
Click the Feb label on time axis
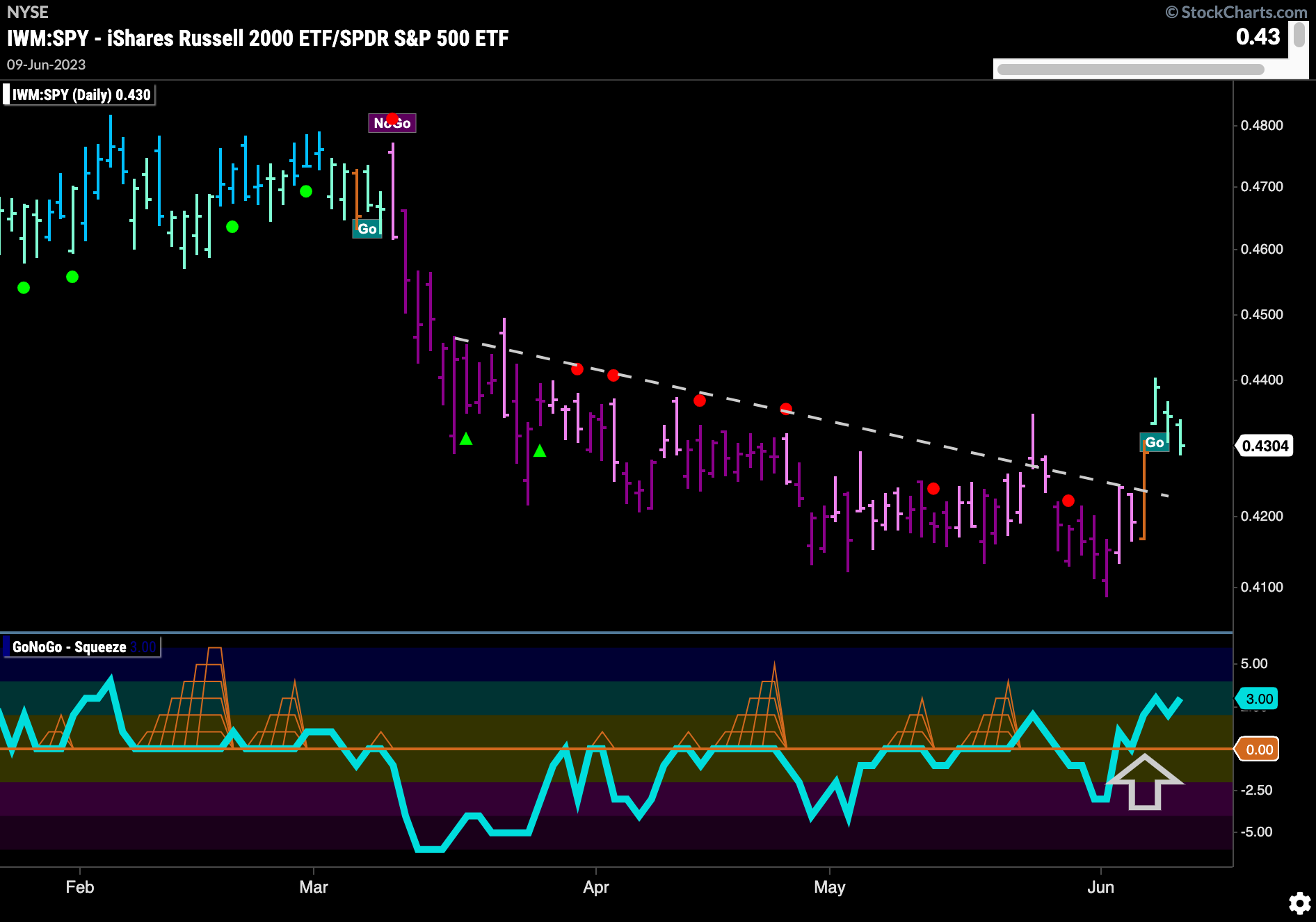(80, 887)
